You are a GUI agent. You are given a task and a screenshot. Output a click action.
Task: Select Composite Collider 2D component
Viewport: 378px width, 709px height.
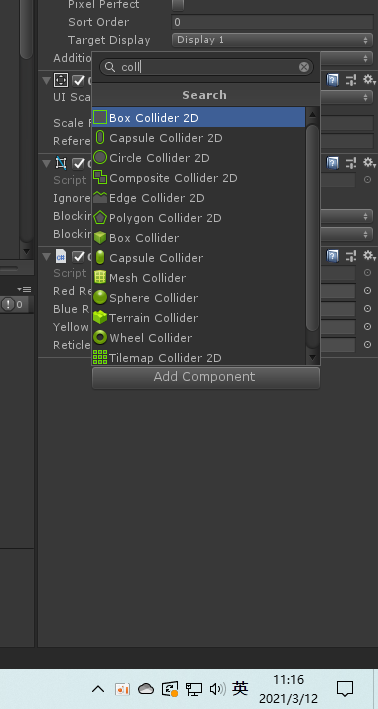(198, 178)
